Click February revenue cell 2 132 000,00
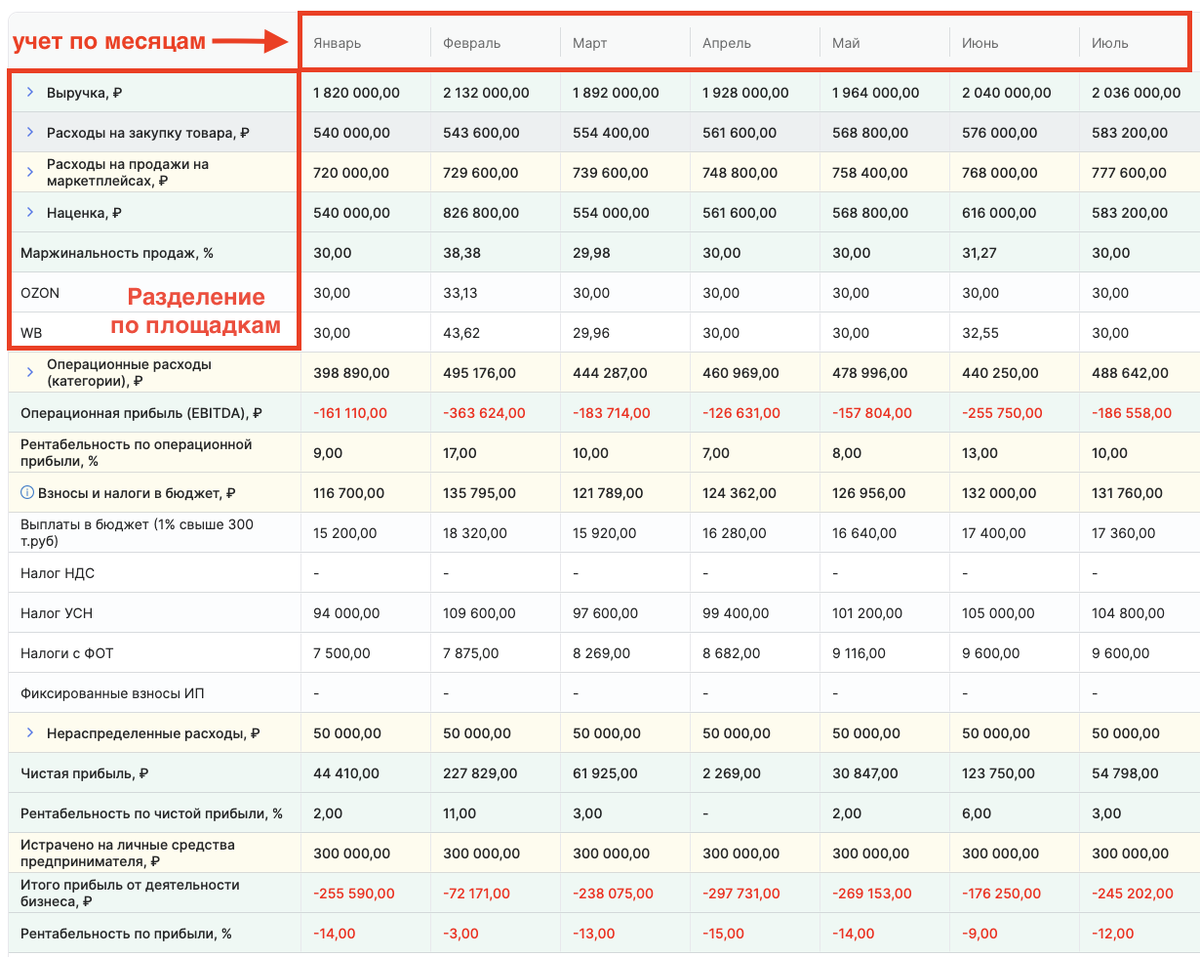The image size is (1200, 957). point(486,93)
